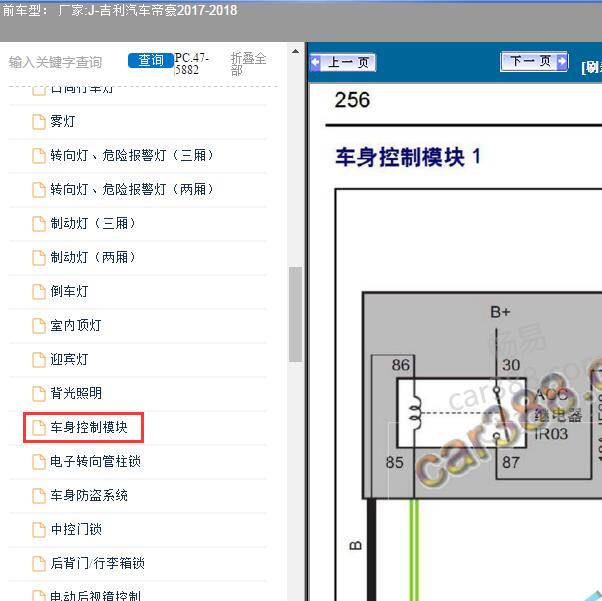The width and height of the screenshot is (602, 601).
Task: Click 折叠全部 to collapse all
Action: pyautogui.click(x=248, y=64)
